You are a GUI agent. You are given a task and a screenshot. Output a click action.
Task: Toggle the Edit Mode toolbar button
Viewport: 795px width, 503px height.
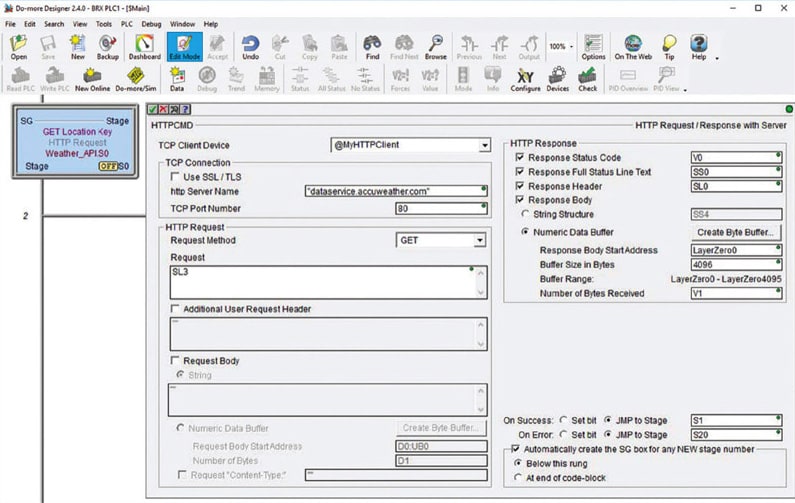pos(185,47)
